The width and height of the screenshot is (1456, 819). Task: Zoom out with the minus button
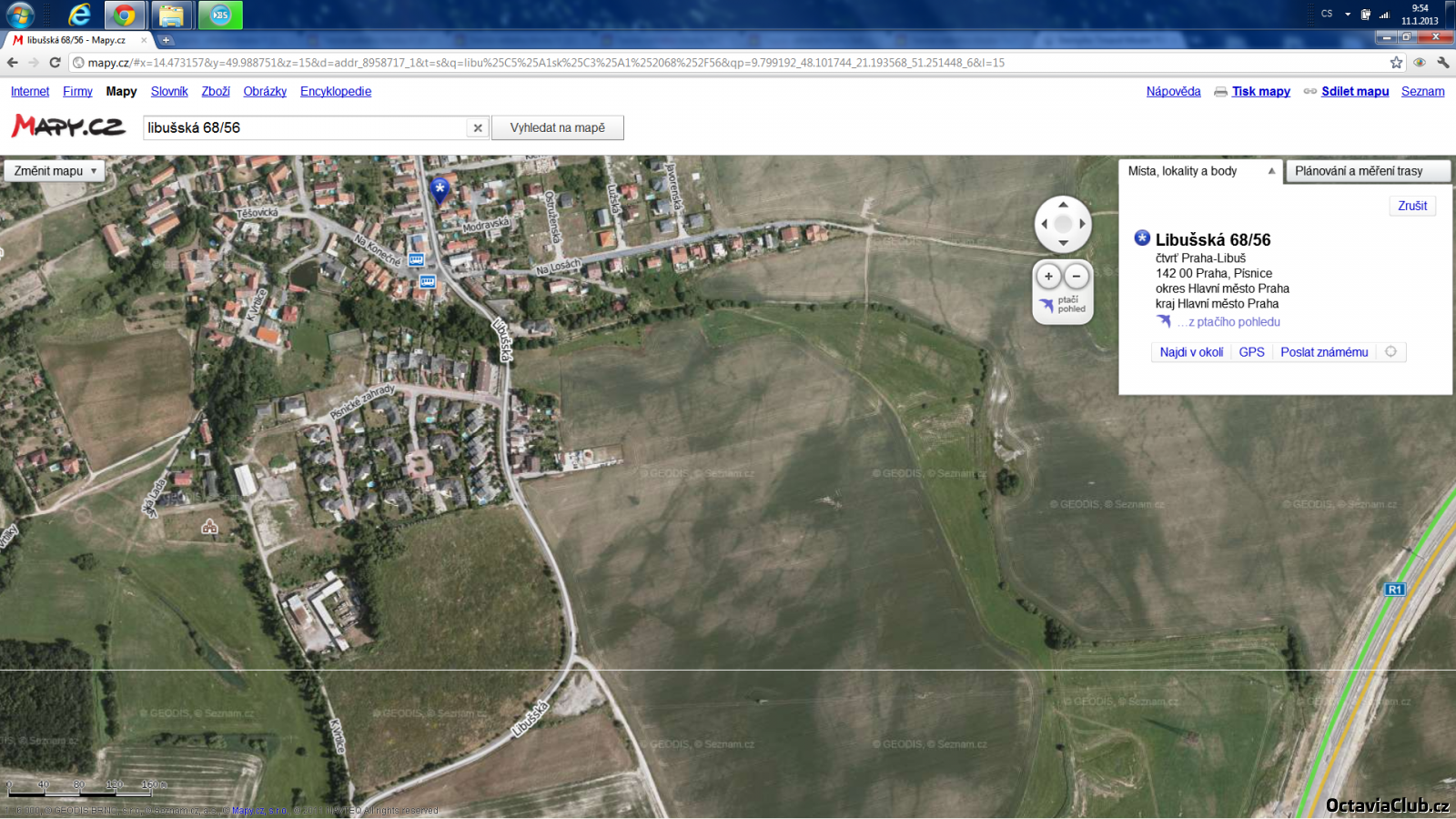1077,277
